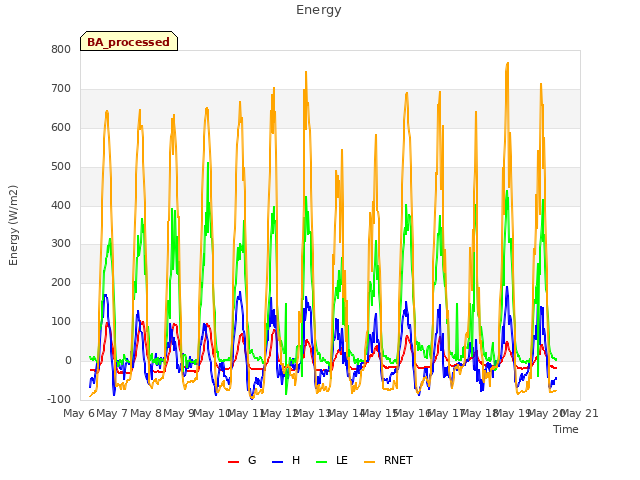Click the May 13 x-axis tick label
The width and height of the screenshot is (640, 480).
pyautogui.click(x=312, y=413)
